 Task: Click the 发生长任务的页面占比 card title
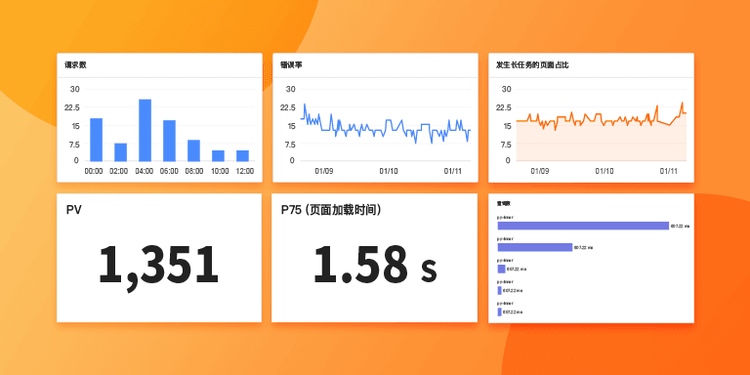click(532, 65)
